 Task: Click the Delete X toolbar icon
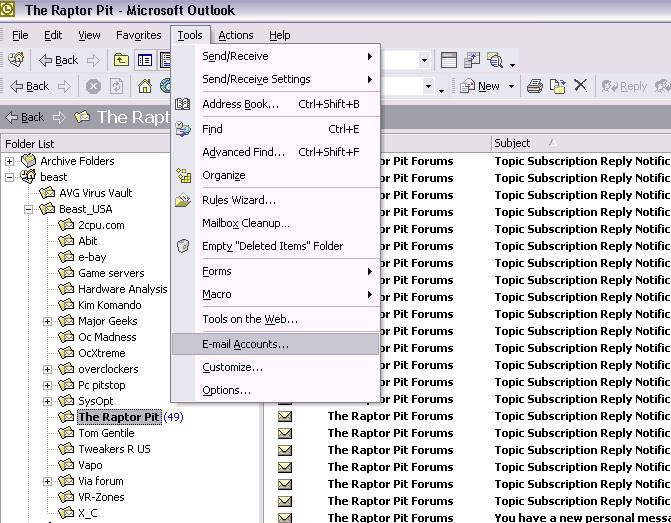(x=580, y=87)
